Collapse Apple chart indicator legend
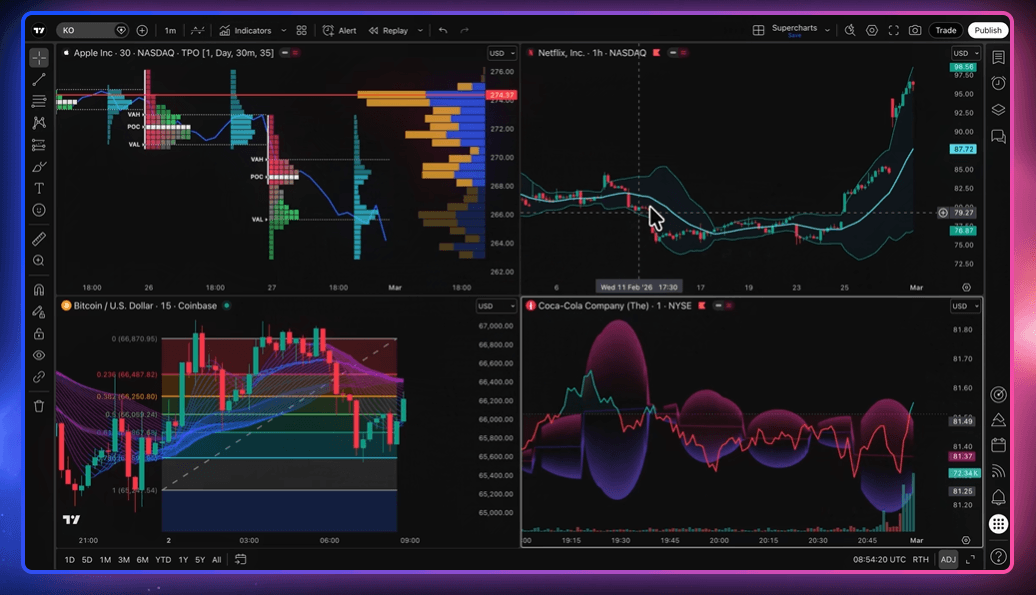1036x595 pixels. [x=285, y=53]
